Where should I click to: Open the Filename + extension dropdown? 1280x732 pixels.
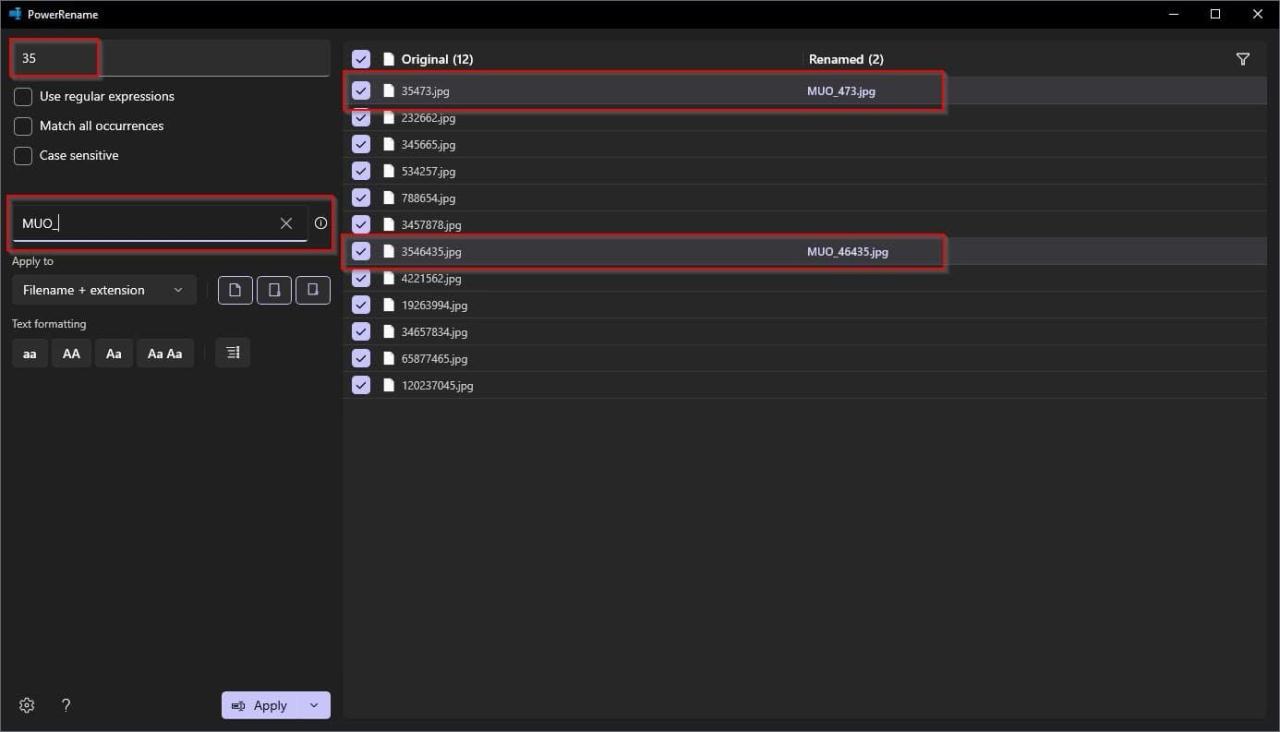pos(104,290)
